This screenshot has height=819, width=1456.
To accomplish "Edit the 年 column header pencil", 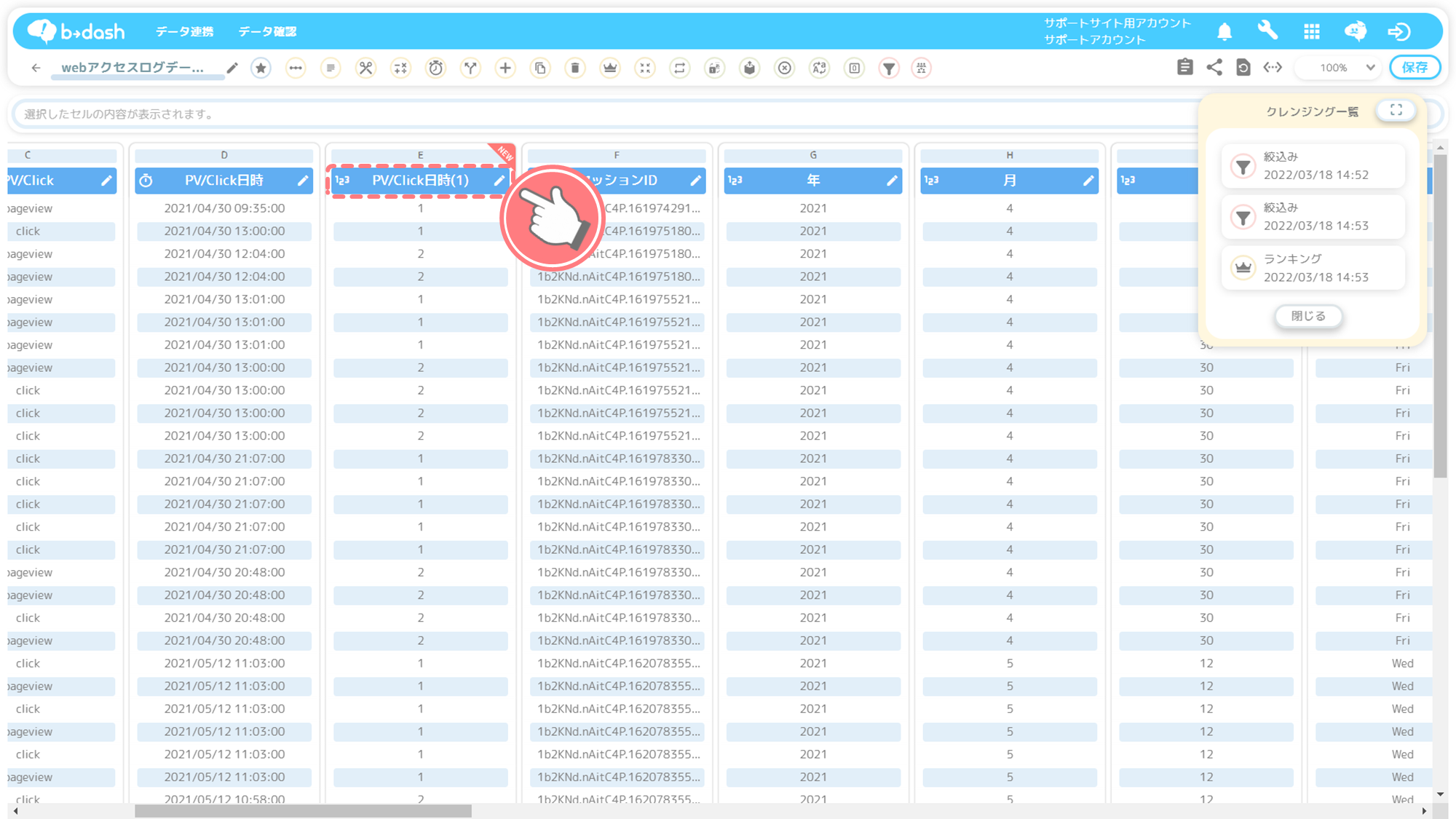I will (x=892, y=181).
